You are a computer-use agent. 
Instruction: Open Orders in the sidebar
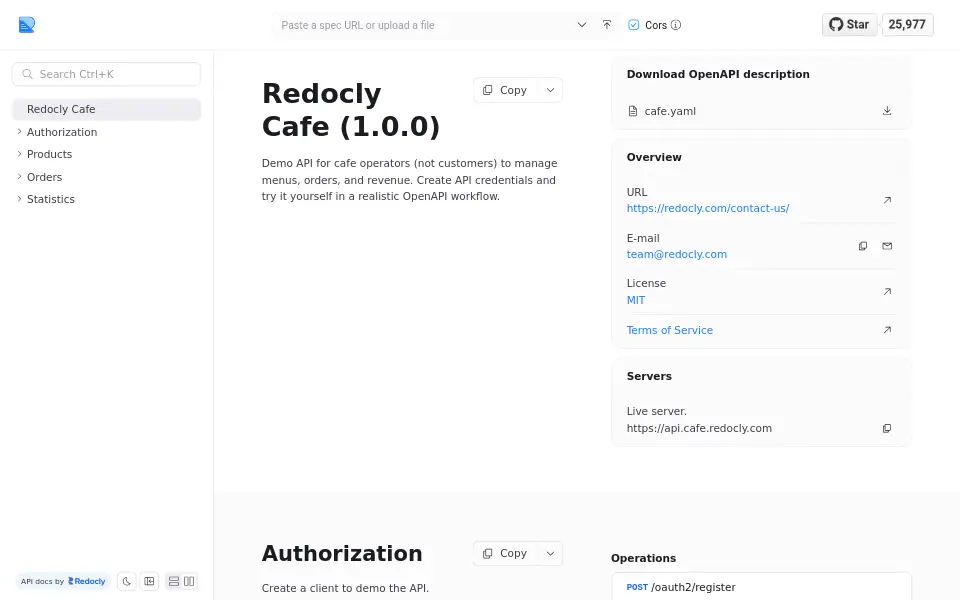45,177
